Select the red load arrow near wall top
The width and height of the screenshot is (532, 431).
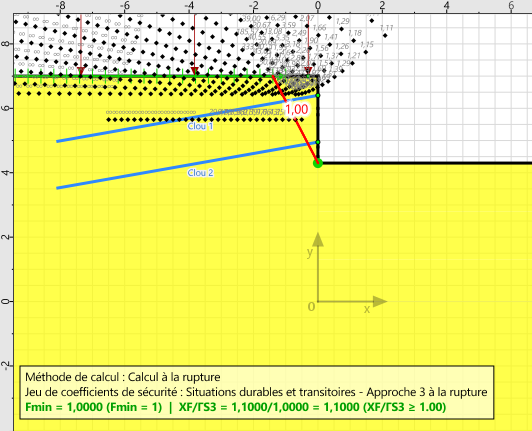tap(308, 45)
